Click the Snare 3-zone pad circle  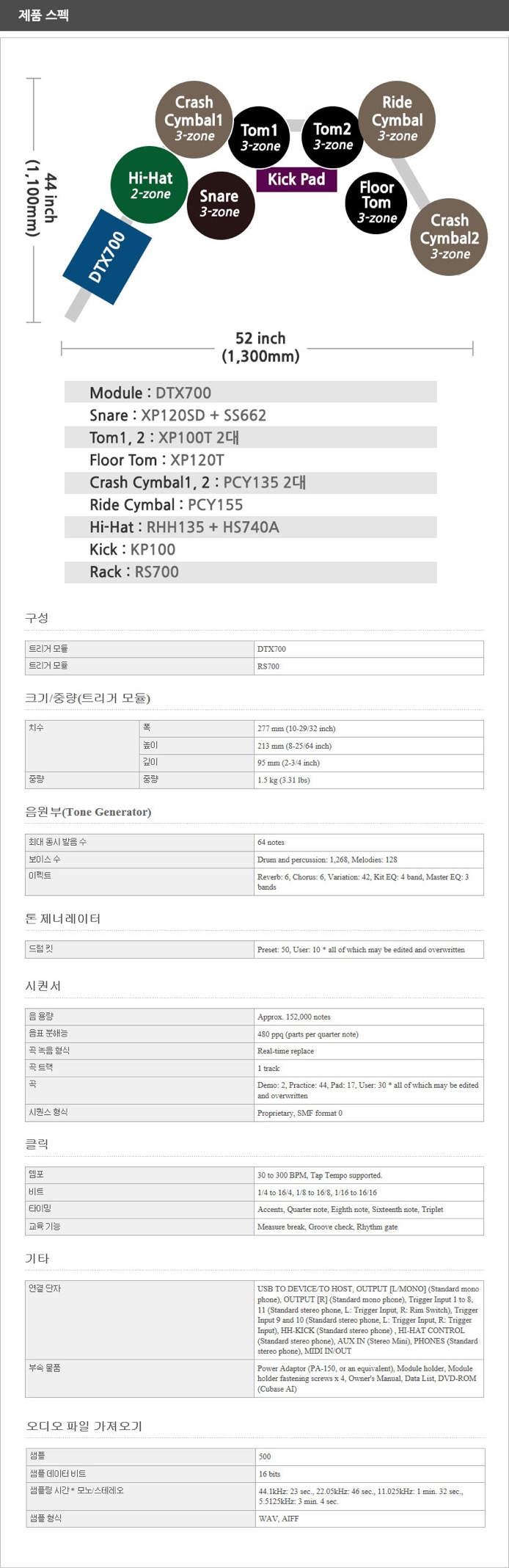point(219,203)
